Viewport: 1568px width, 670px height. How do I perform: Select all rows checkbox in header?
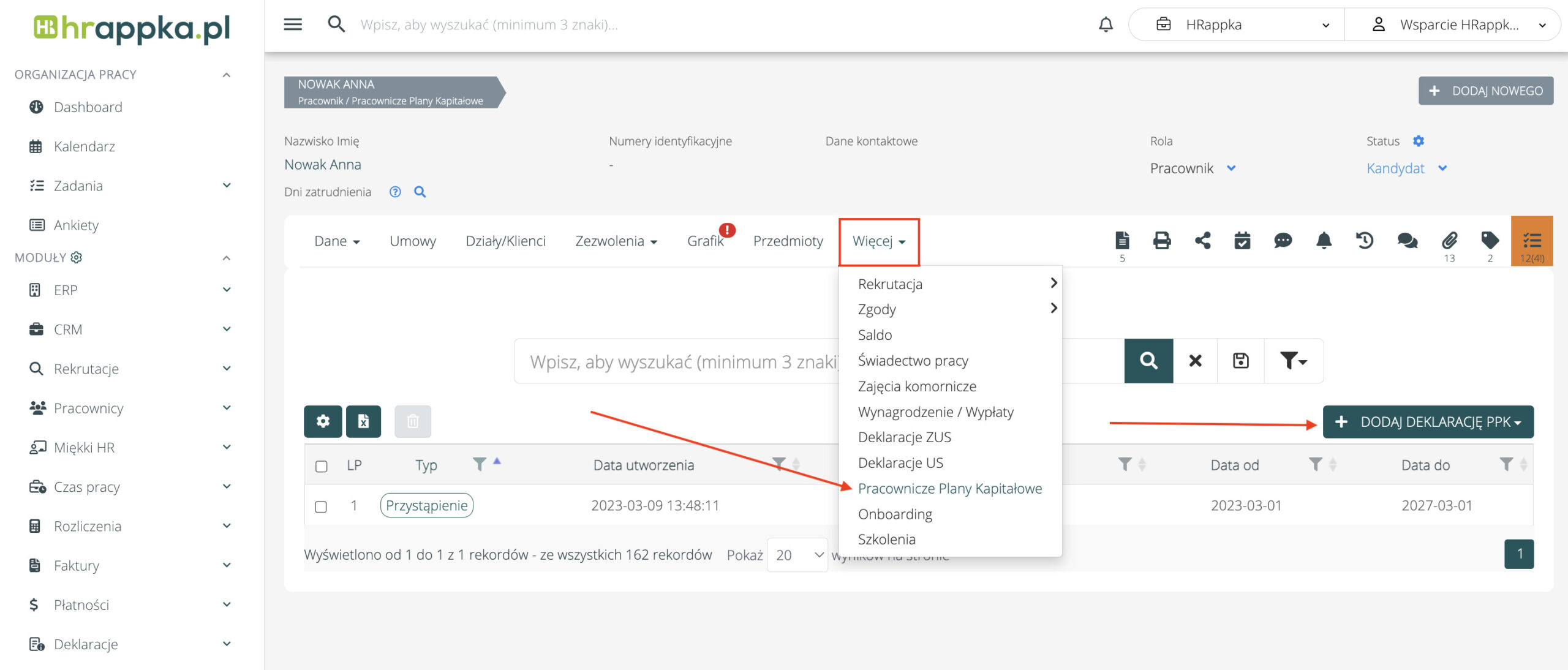pos(321,466)
